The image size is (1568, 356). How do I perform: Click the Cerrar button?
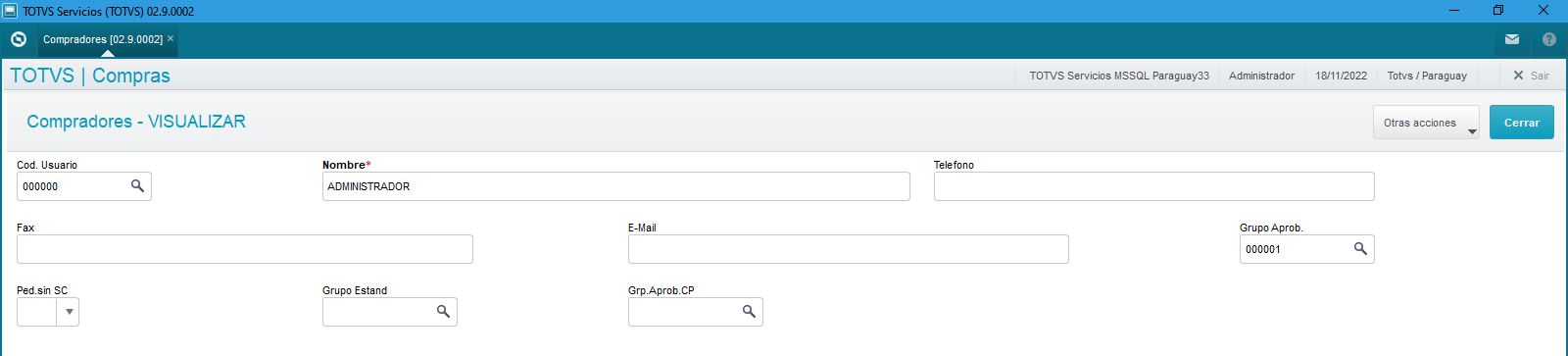pyautogui.click(x=1522, y=123)
